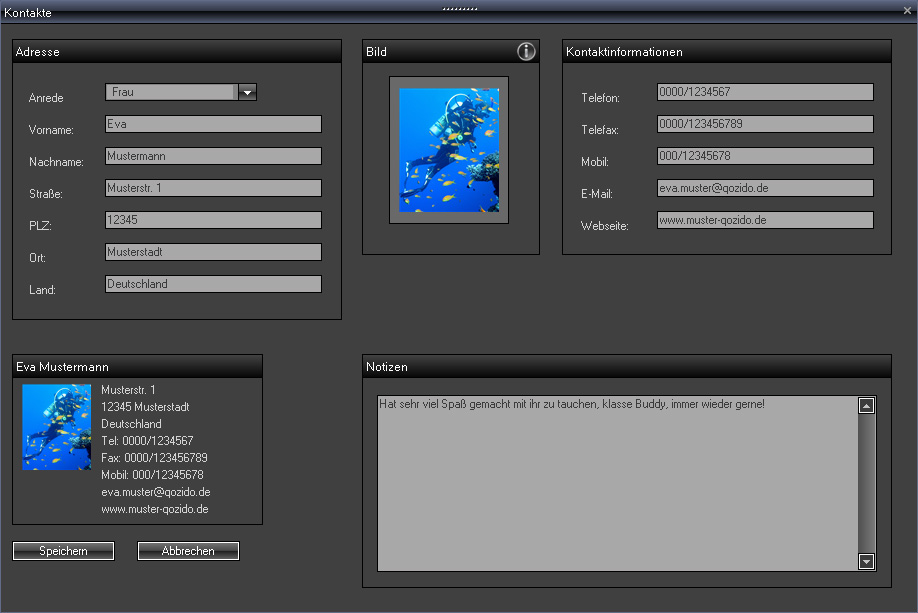918x613 pixels.
Task: Click into the Nachname field
Action: [213, 156]
